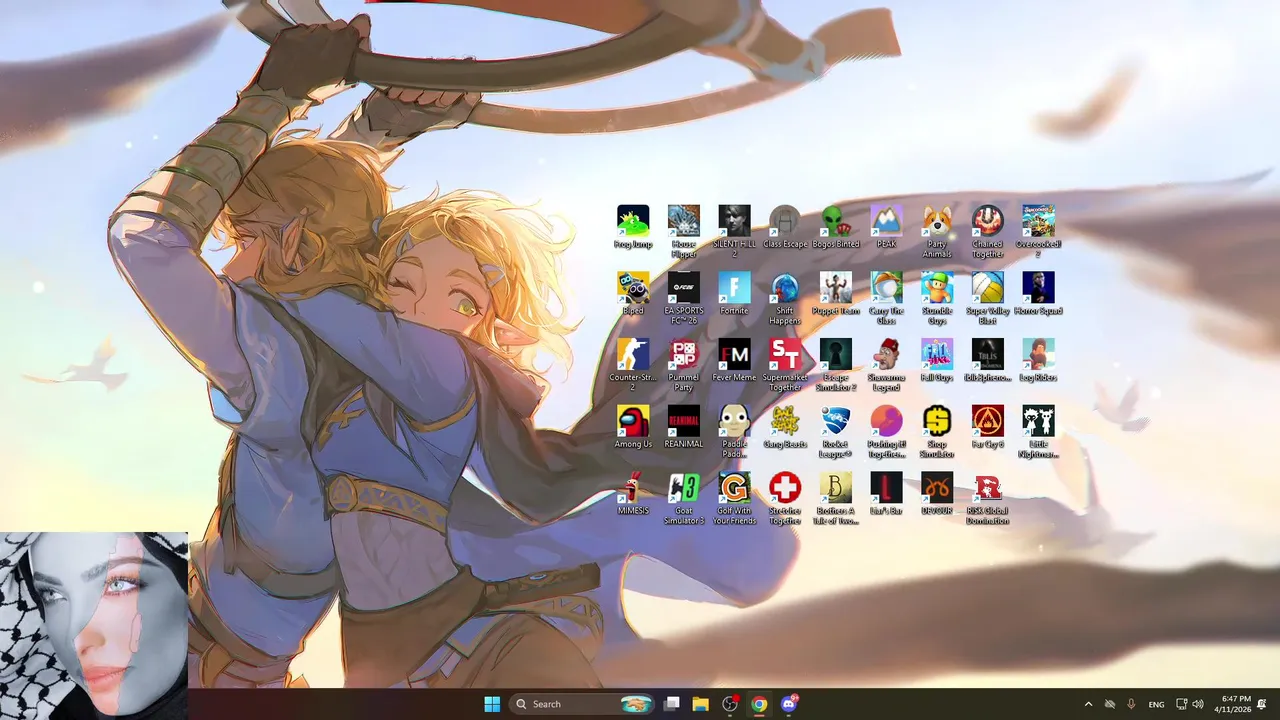Click the microphone tray icon
Viewport: 1280px width, 720px height.
pyautogui.click(x=1131, y=704)
